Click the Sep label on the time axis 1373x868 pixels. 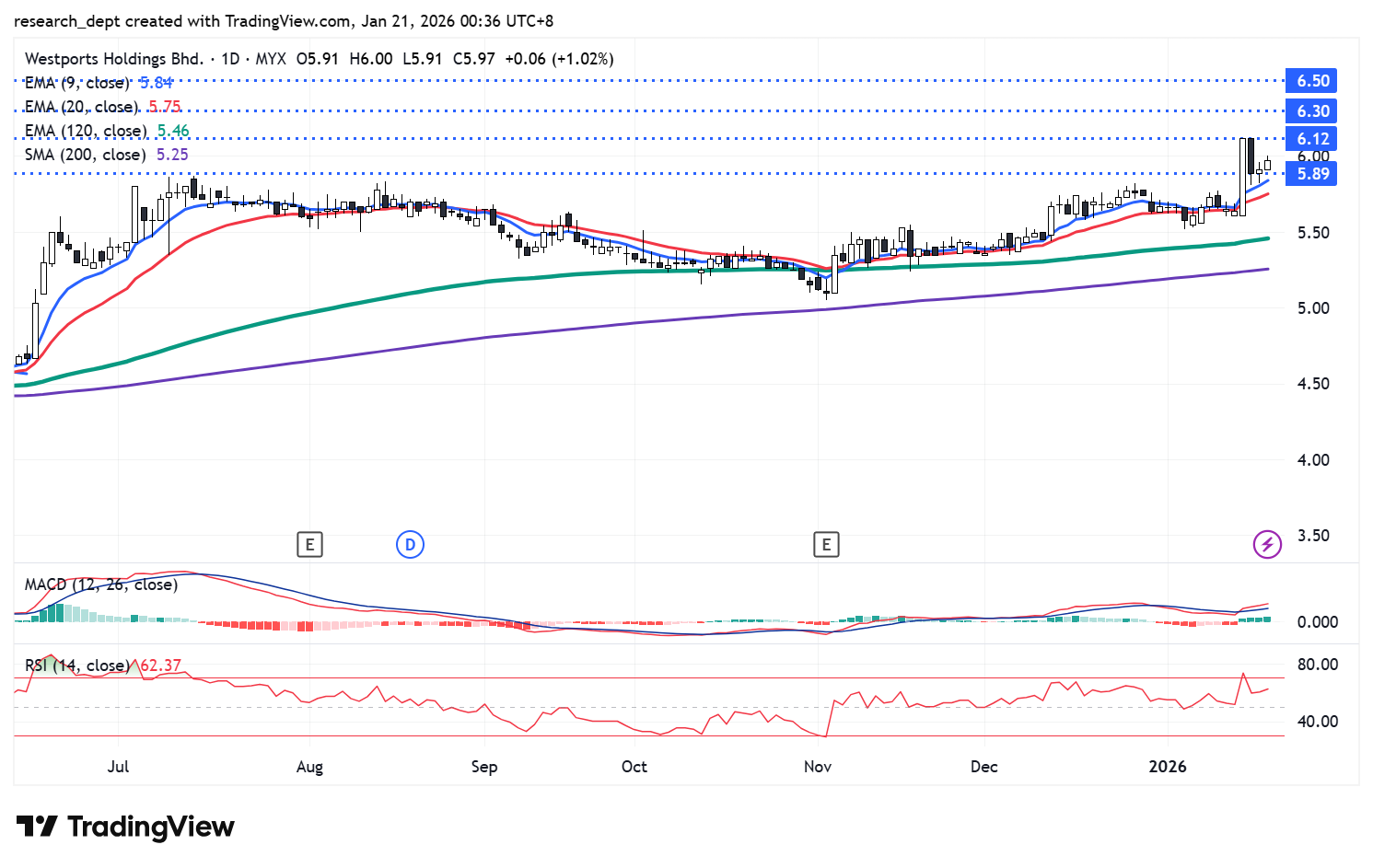point(484,767)
